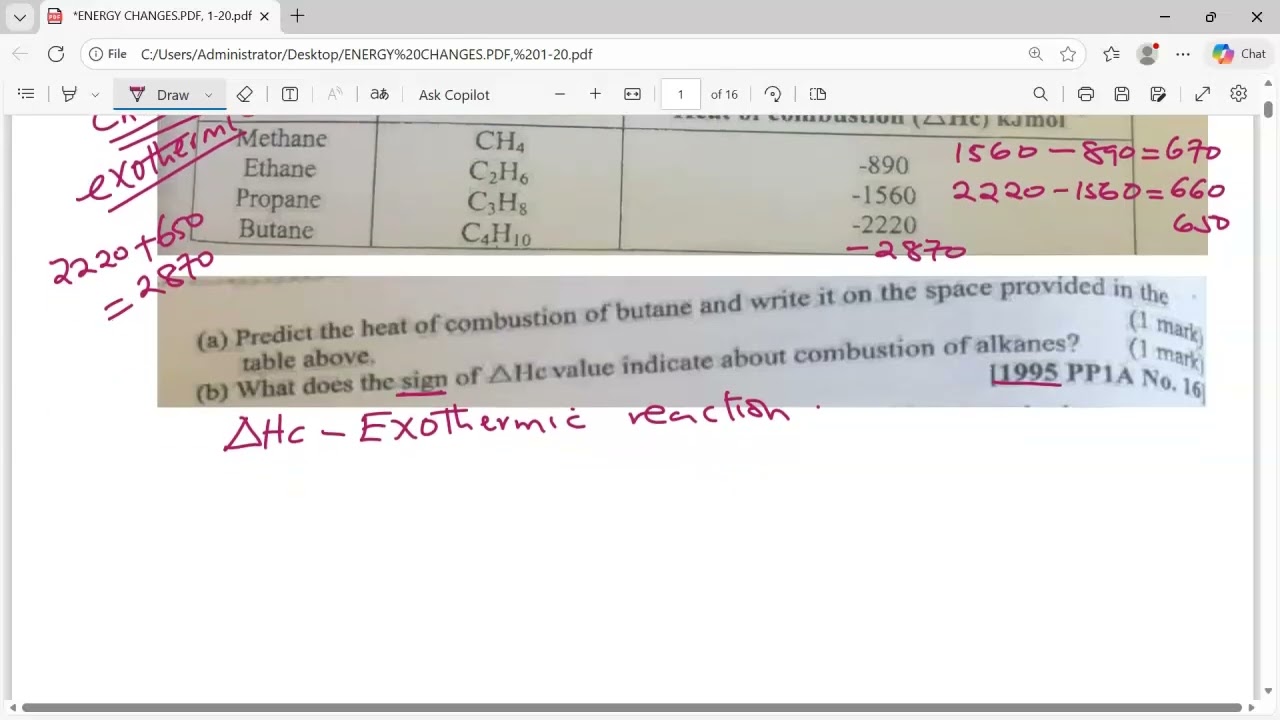The image size is (1280, 720).
Task: Select the Add text tool
Action: pyautogui.click(x=290, y=94)
